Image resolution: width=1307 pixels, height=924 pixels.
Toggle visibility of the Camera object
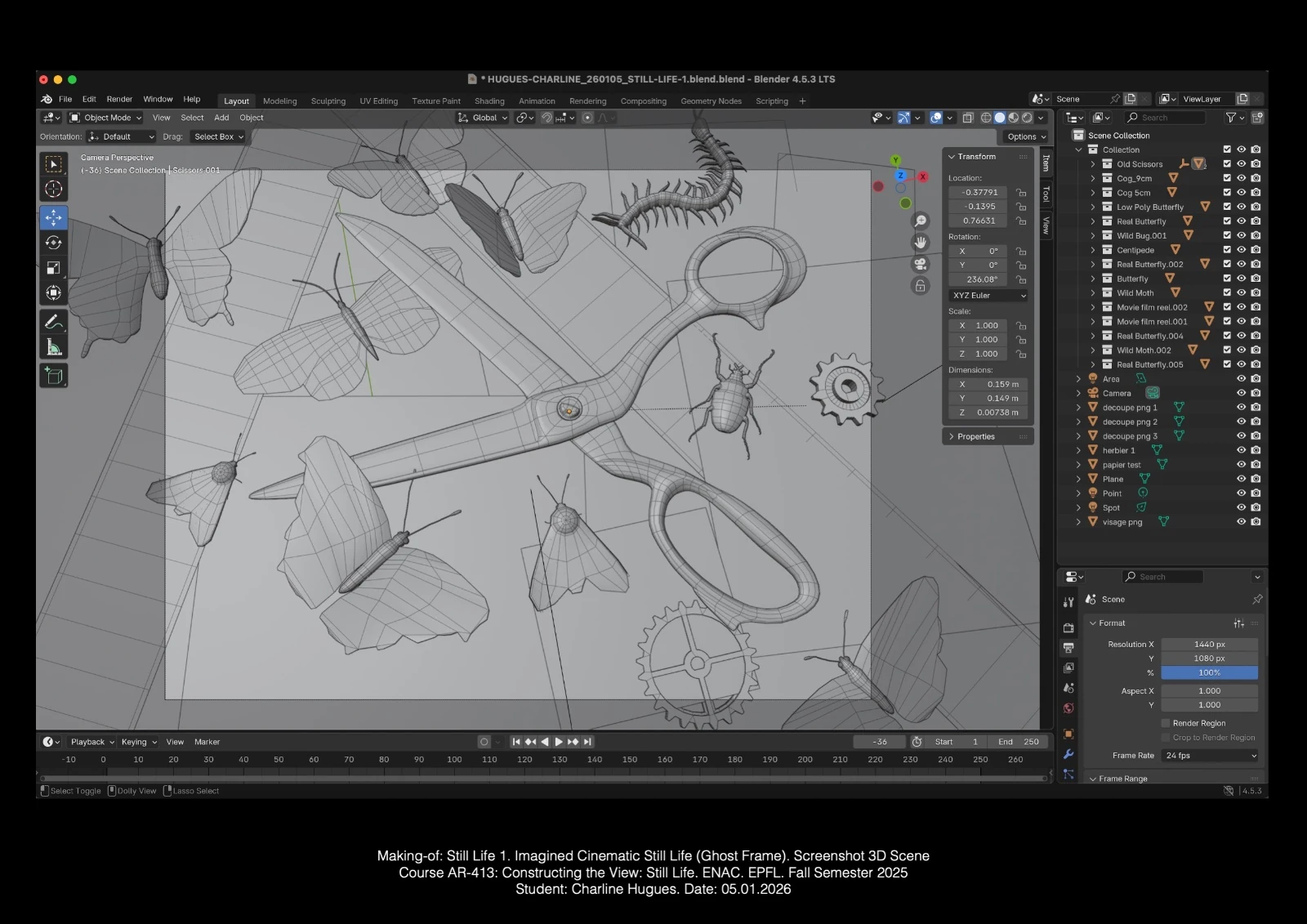coord(1242,393)
